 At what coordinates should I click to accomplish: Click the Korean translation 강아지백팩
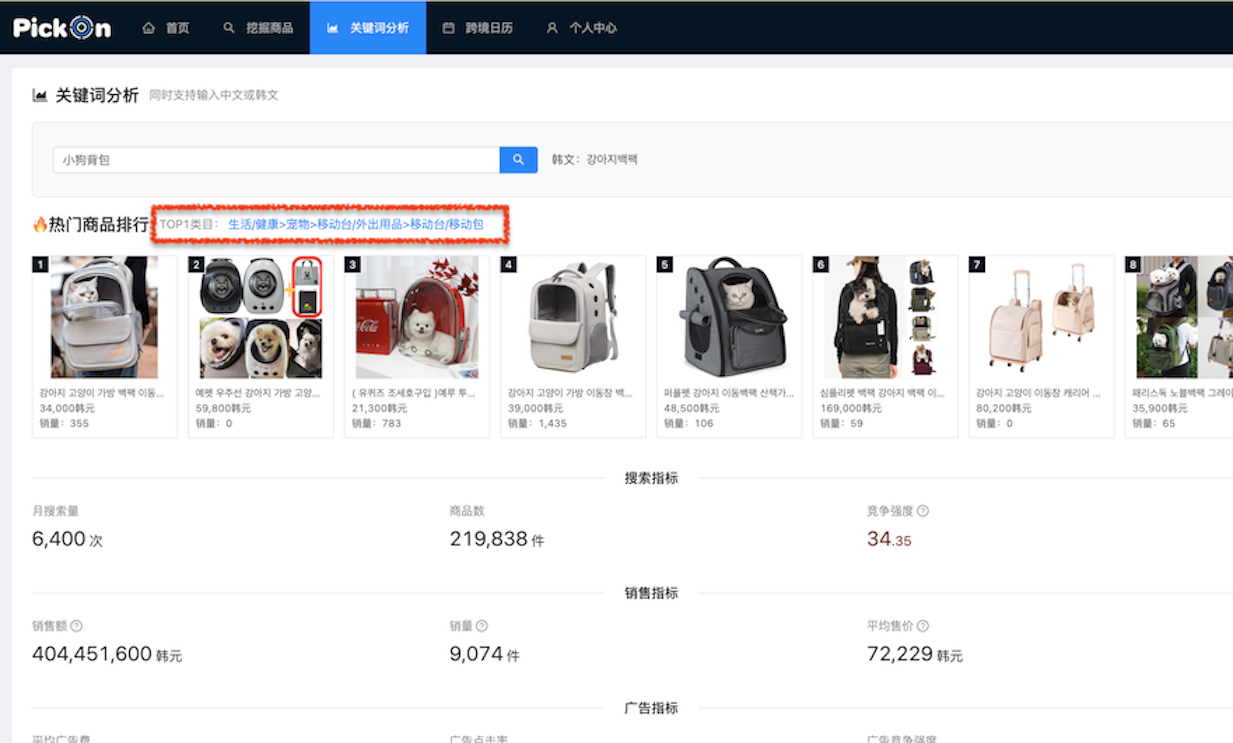pyautogui.click(x=612, y=160)
